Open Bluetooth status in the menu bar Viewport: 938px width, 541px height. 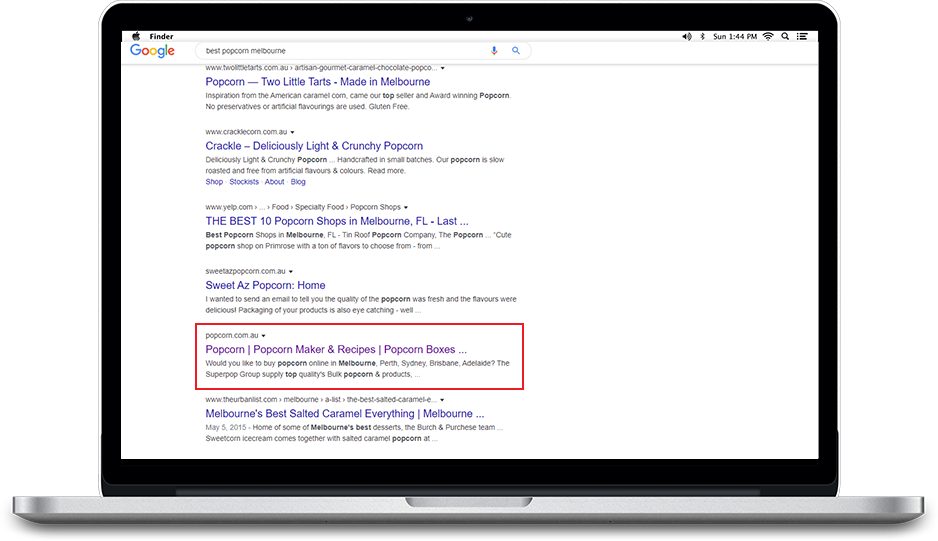click(703, 36)
